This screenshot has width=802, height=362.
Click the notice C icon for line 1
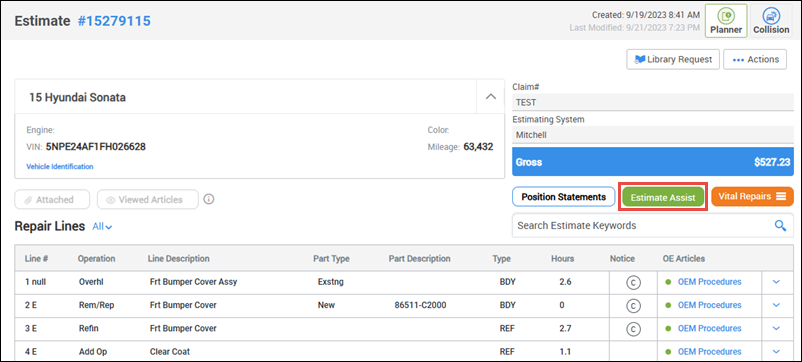coord(633,282)
